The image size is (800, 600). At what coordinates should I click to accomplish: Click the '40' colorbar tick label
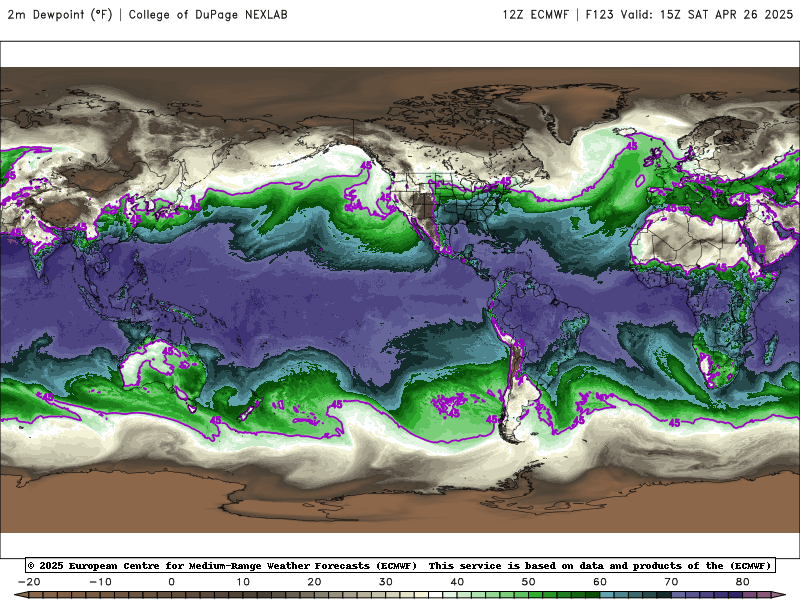457,582
